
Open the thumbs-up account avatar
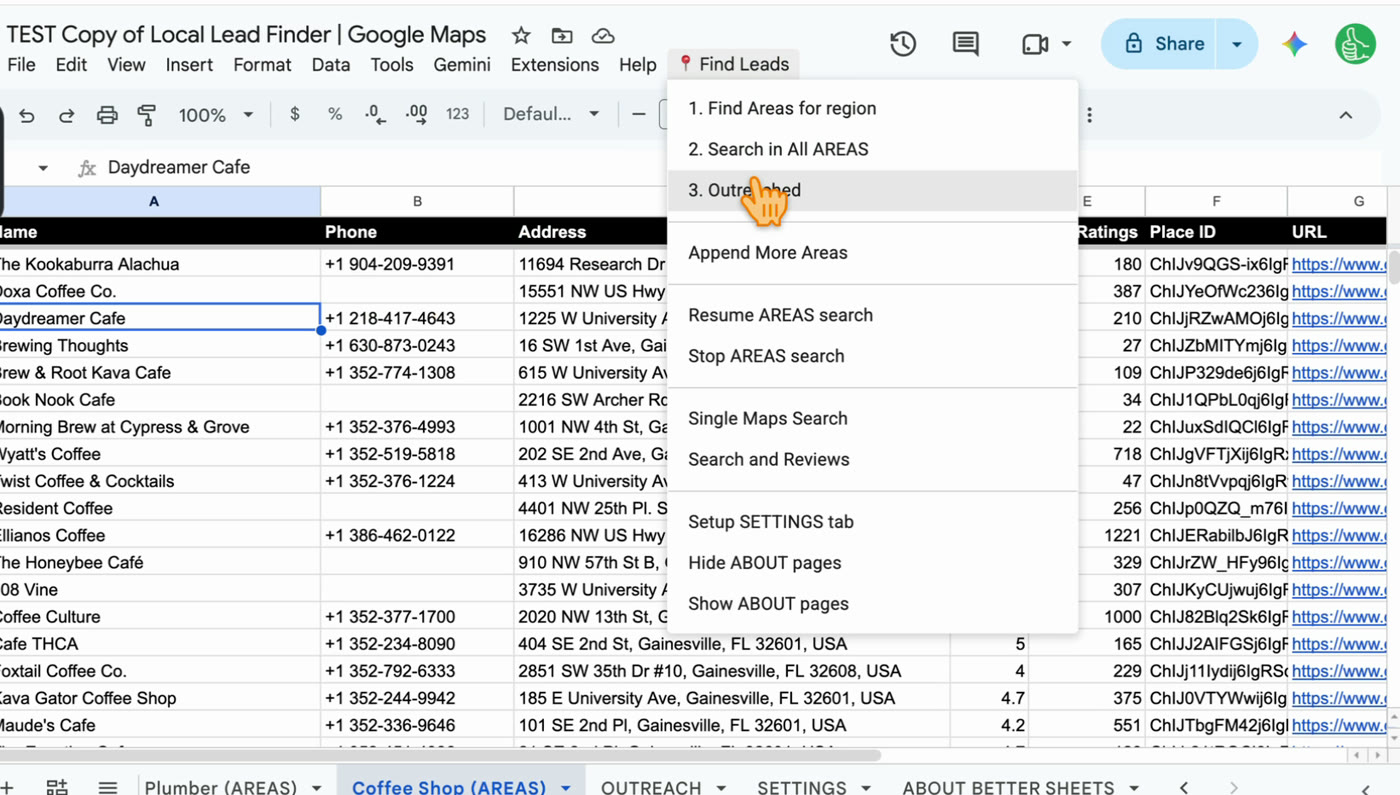(1356, 44)
